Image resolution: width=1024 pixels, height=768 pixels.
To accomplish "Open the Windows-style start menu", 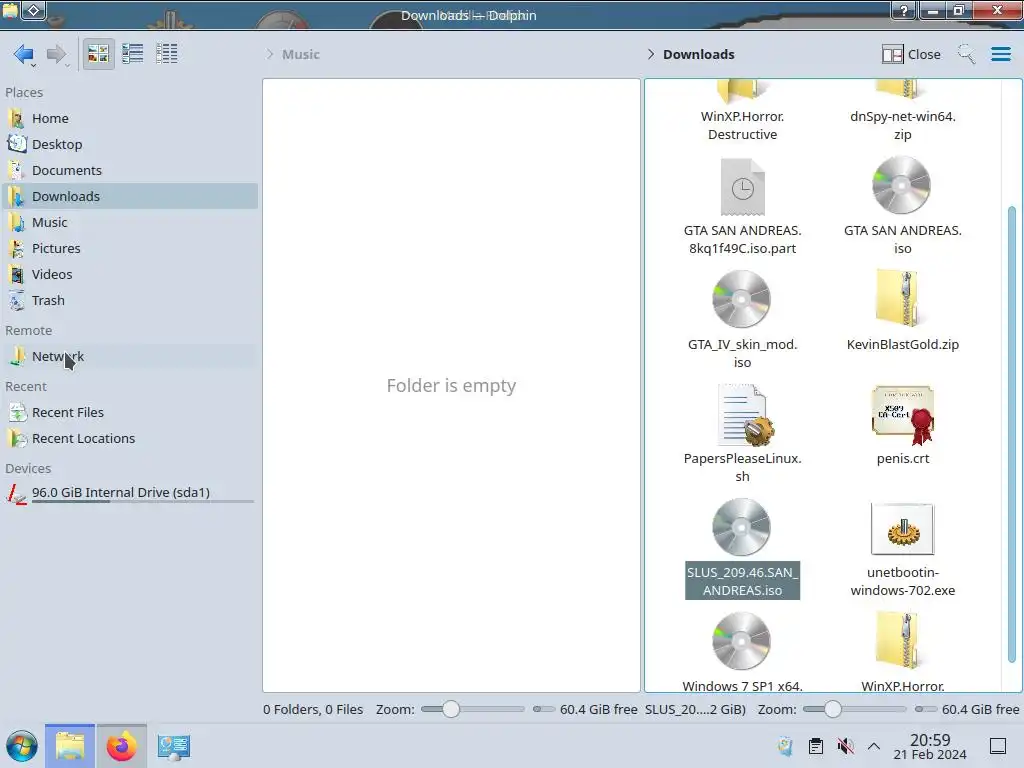I will 22,746.
